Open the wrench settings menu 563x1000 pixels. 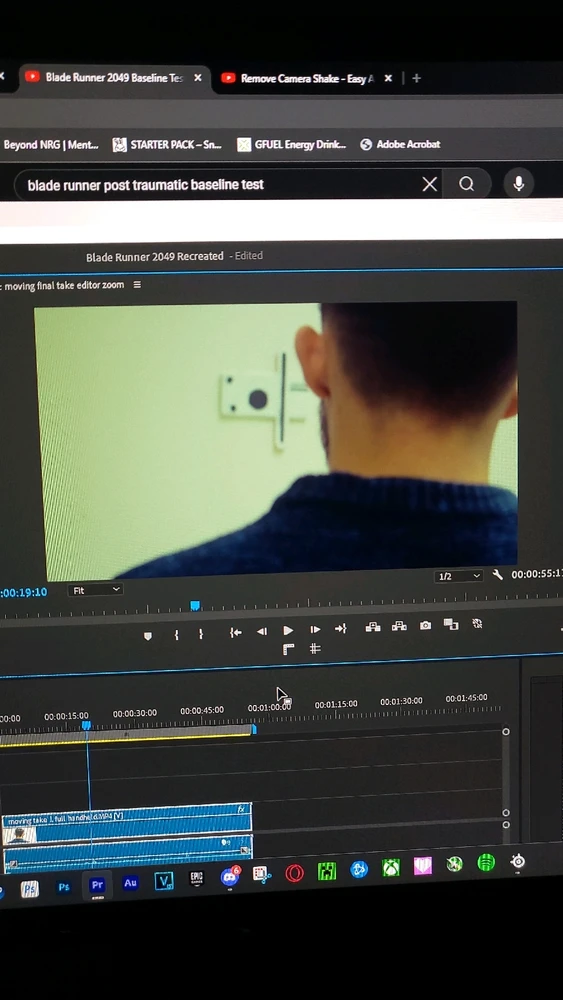coord(498,575)
